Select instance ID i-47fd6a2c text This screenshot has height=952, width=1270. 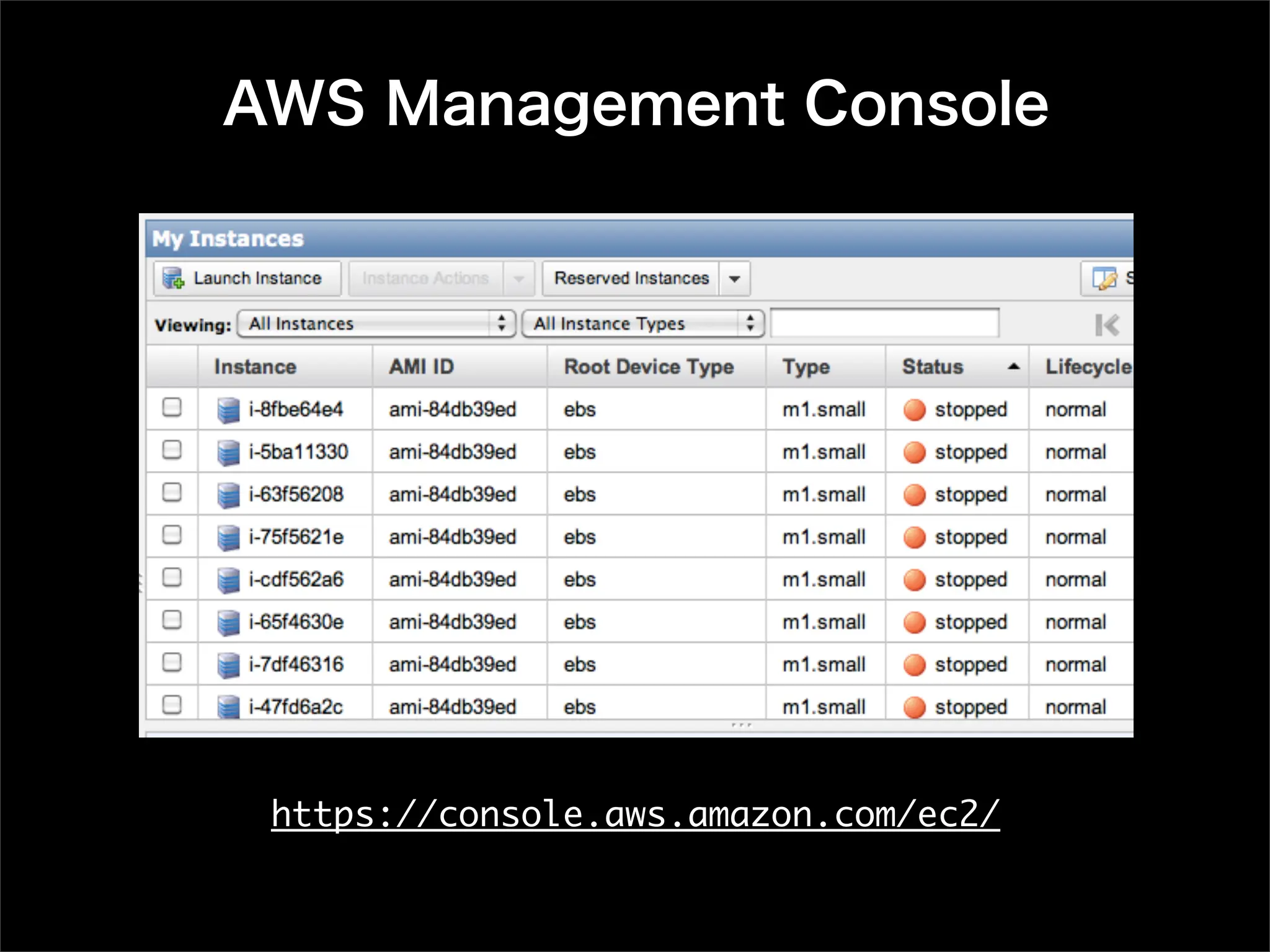[x=296, y=707]
